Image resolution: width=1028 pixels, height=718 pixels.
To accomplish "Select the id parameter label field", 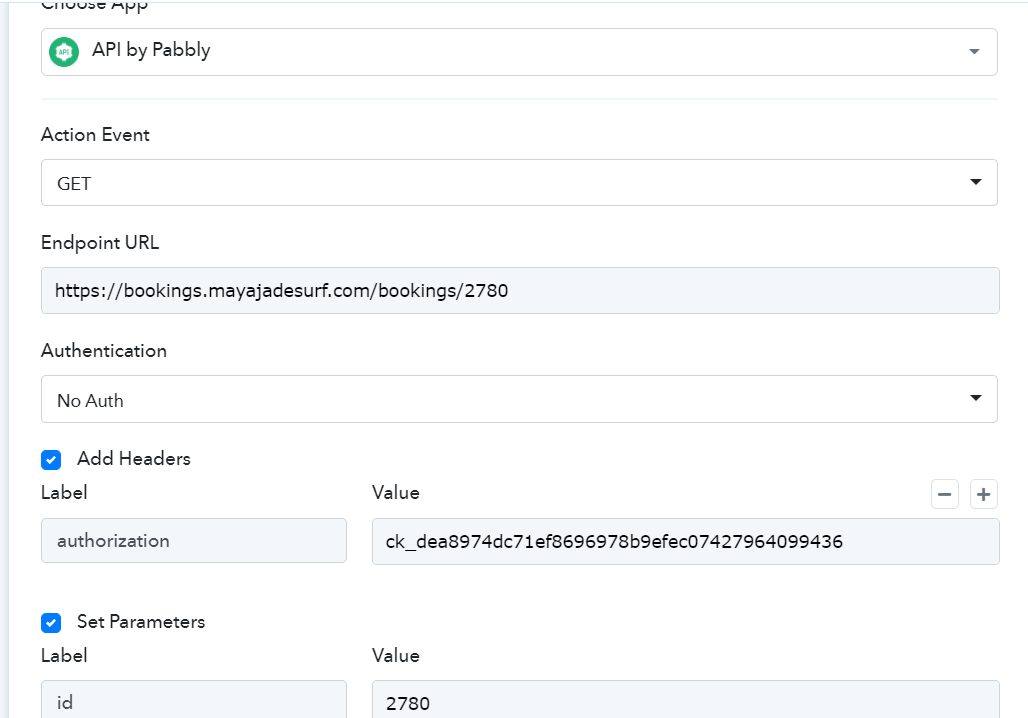I will coord(193,702).
